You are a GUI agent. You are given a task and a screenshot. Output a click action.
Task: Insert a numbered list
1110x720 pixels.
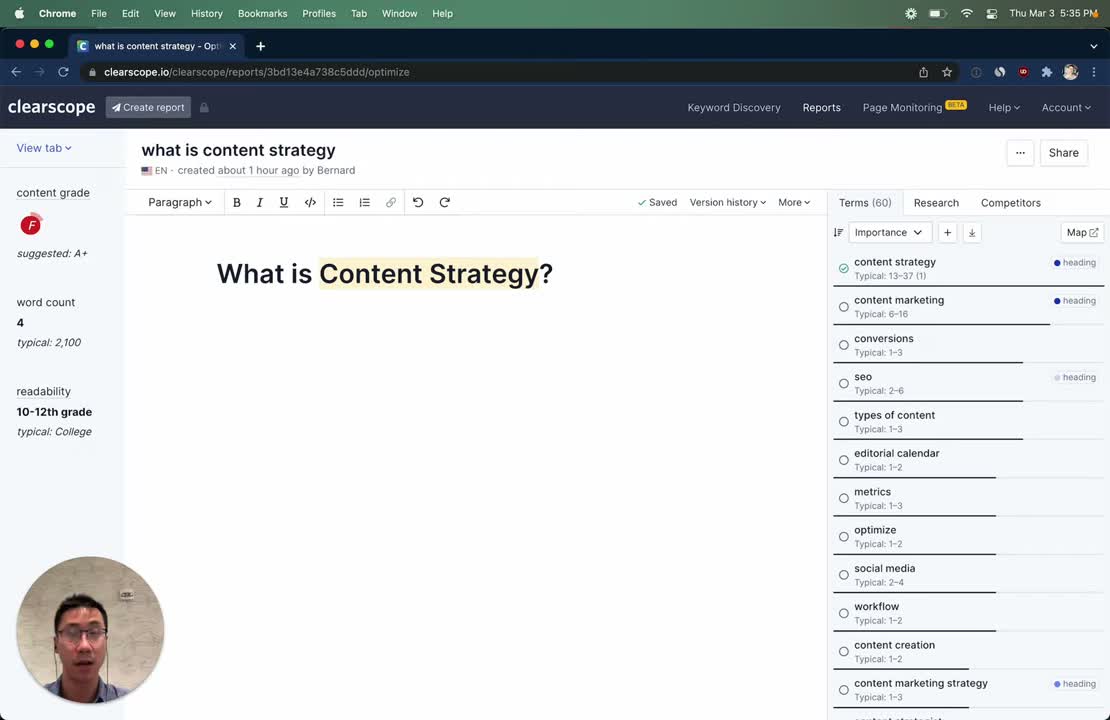(365, 202)
